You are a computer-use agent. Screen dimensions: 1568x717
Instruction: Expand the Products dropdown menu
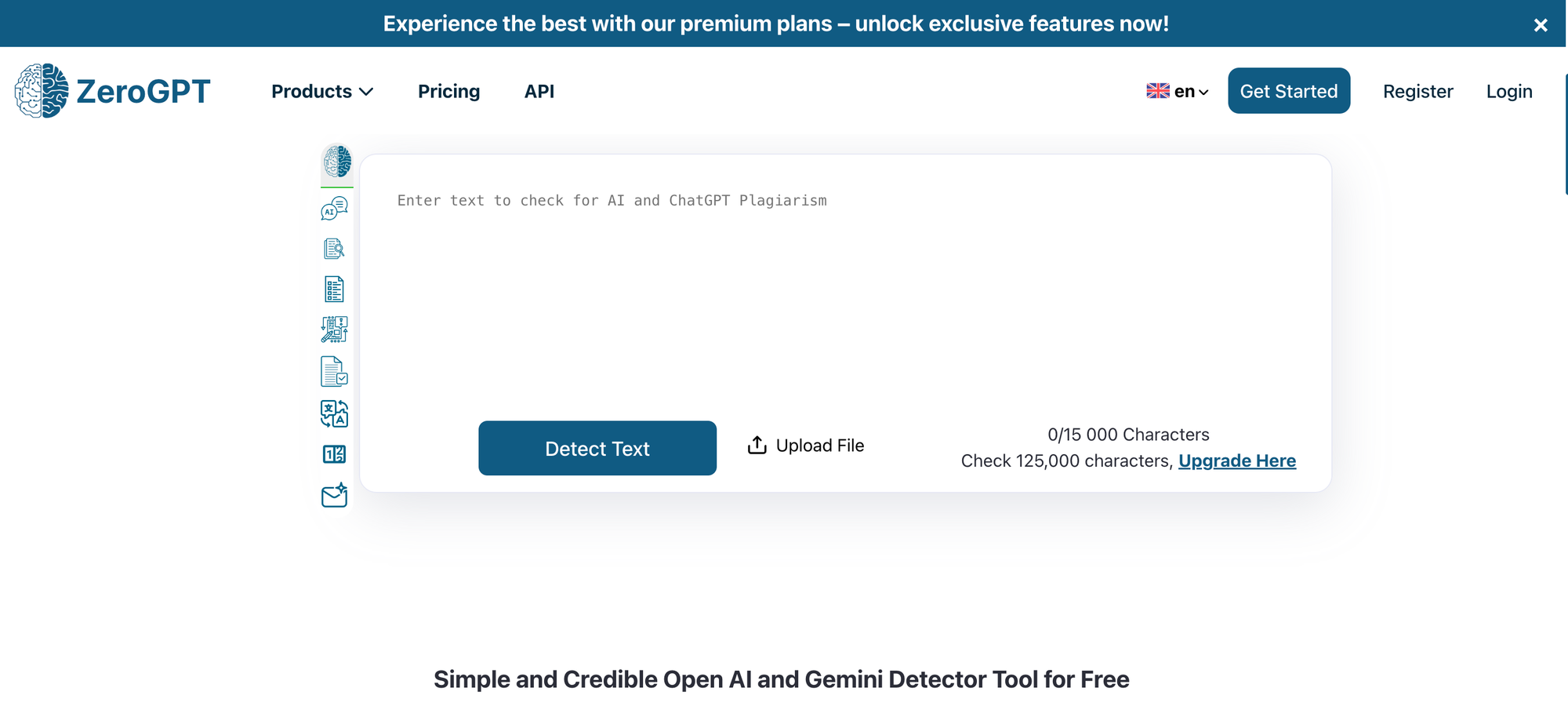tap(322, 92)
